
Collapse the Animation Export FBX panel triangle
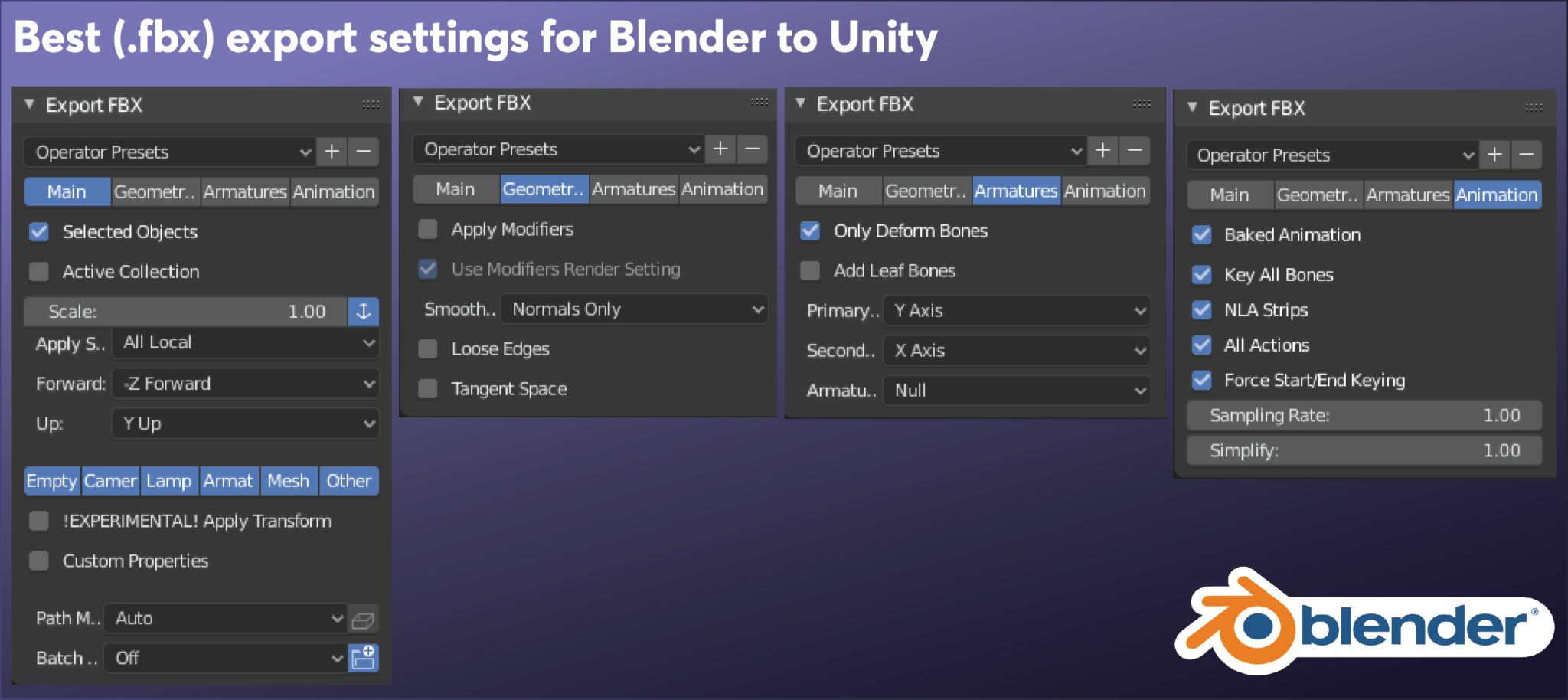1192,107
